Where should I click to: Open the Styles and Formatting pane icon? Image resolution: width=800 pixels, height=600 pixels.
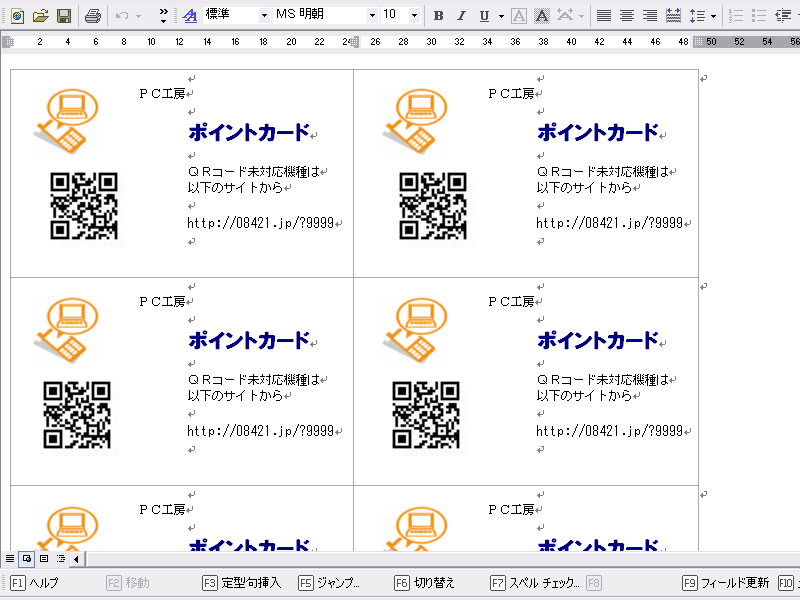click(x=190, y=16)
